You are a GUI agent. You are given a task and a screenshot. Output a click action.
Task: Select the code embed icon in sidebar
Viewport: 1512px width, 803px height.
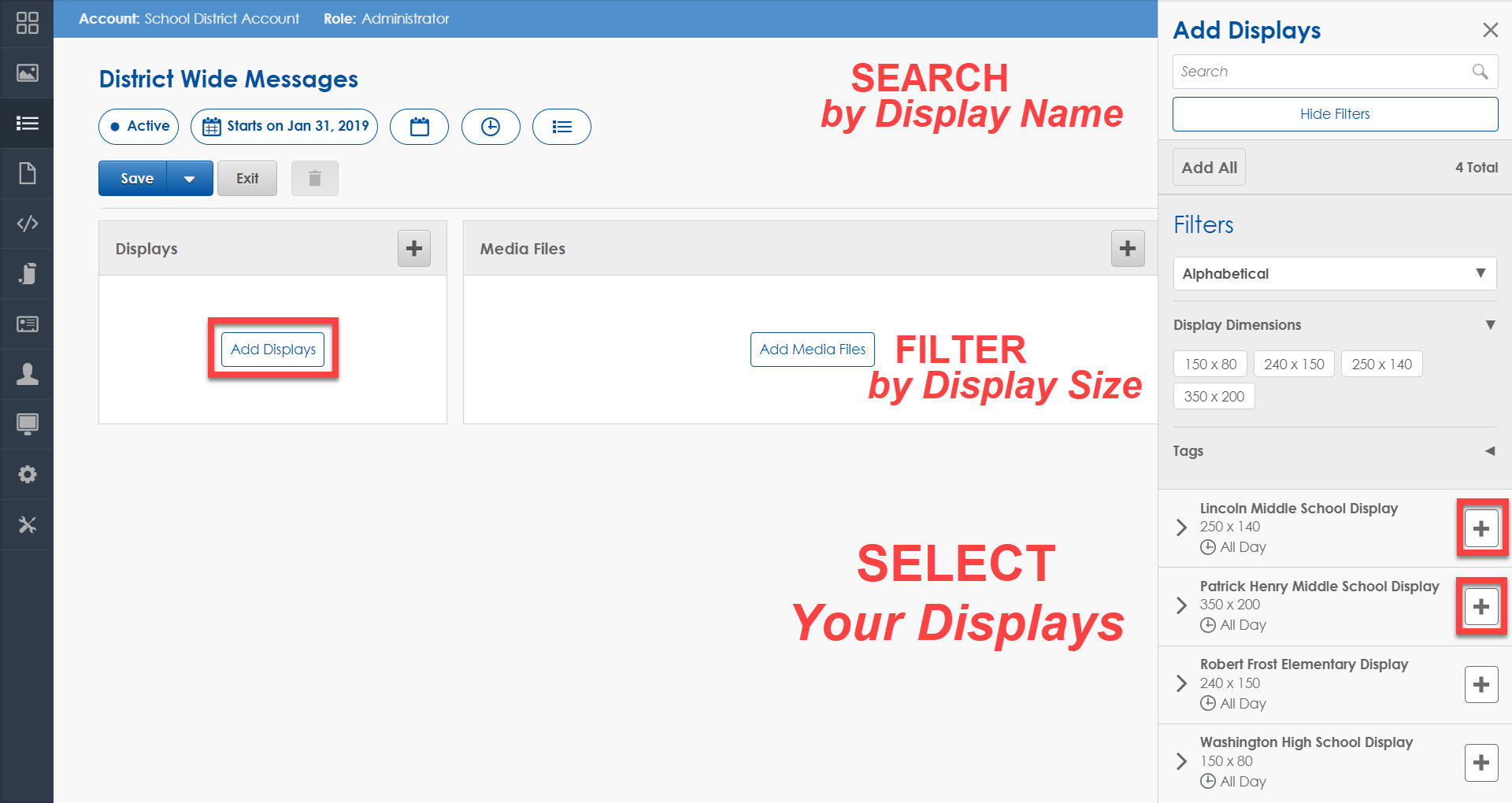(28, 224)
